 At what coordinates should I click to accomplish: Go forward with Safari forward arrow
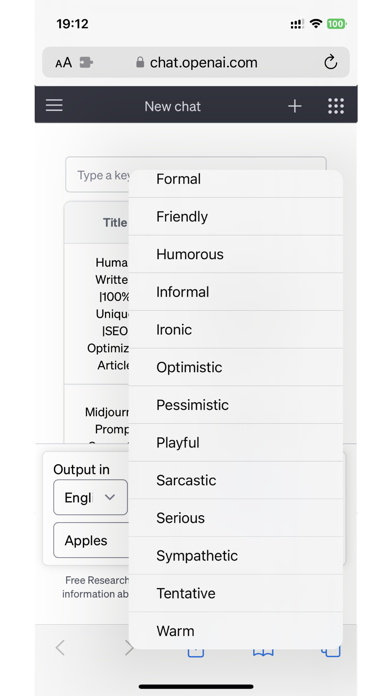pyautogui.click(x=129, y=648)
